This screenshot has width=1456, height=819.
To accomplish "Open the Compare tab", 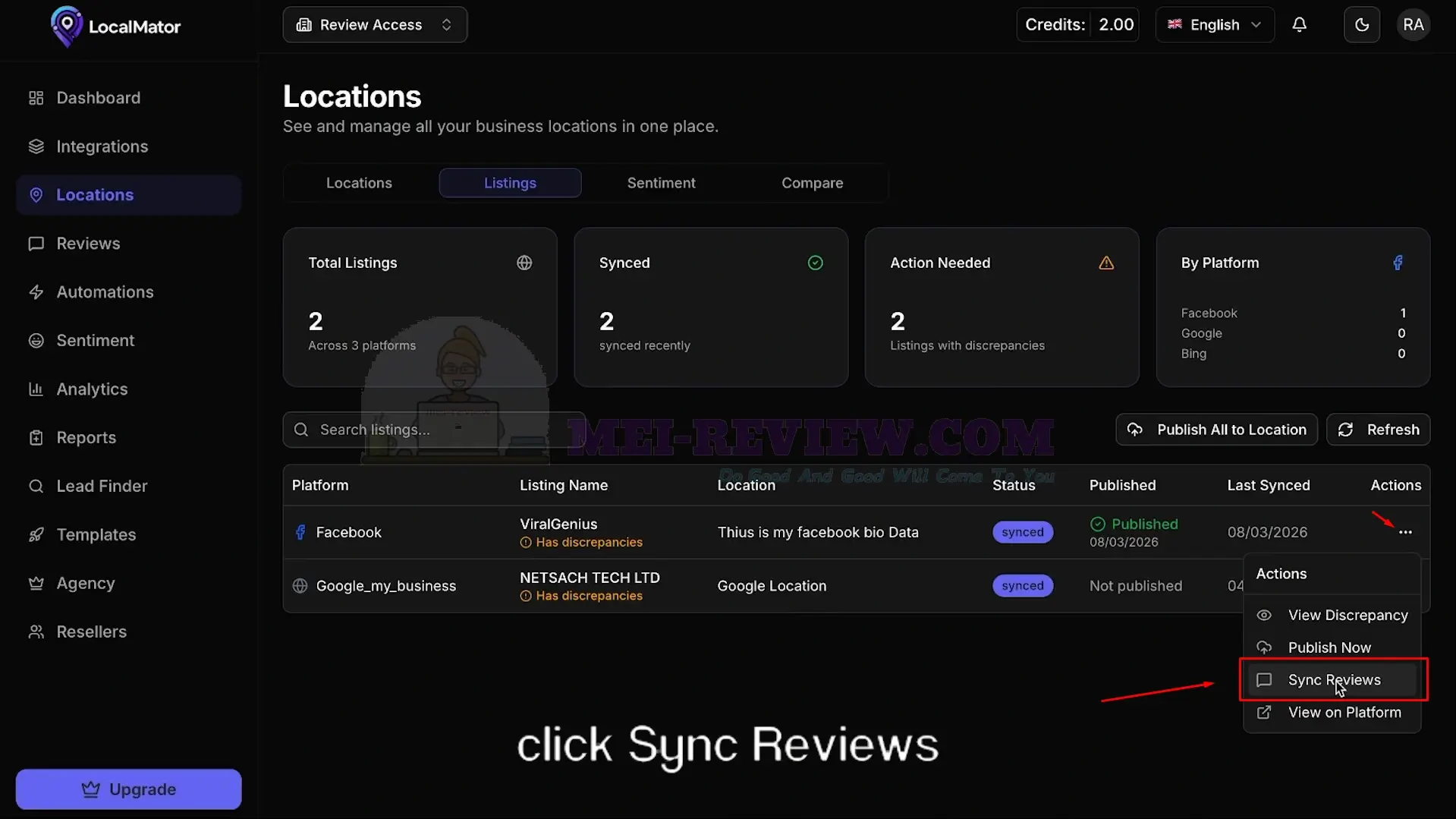I will tap(812, 183).
